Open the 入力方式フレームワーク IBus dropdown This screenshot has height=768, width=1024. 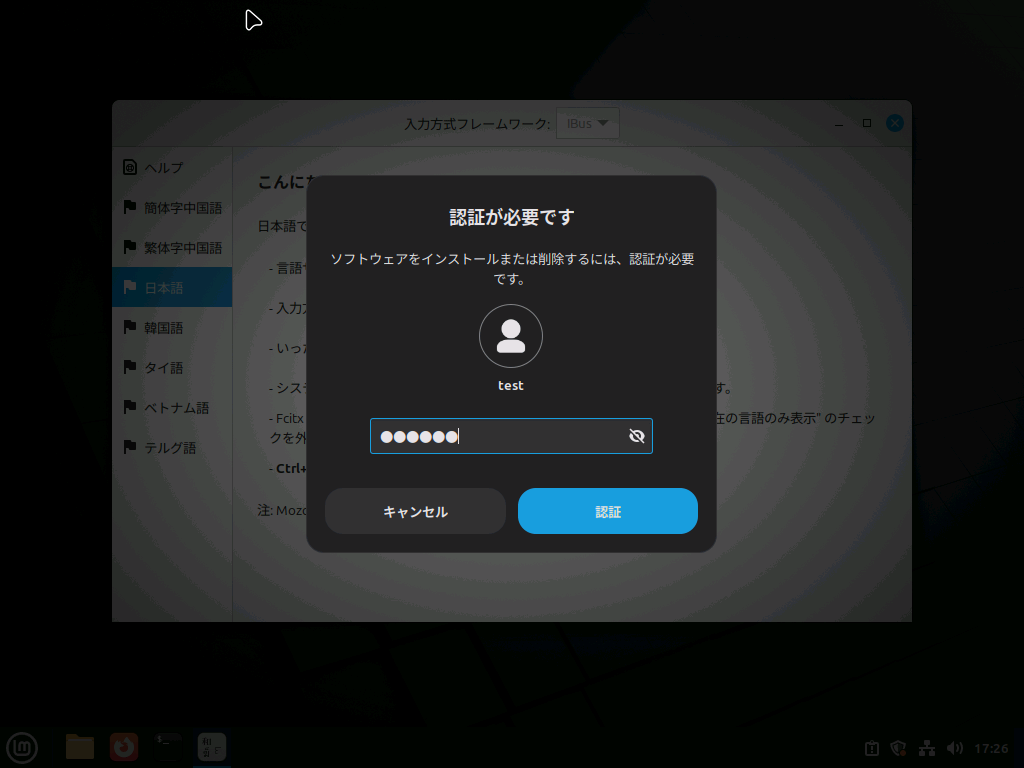pyautogui.click(x=587, y=123)
